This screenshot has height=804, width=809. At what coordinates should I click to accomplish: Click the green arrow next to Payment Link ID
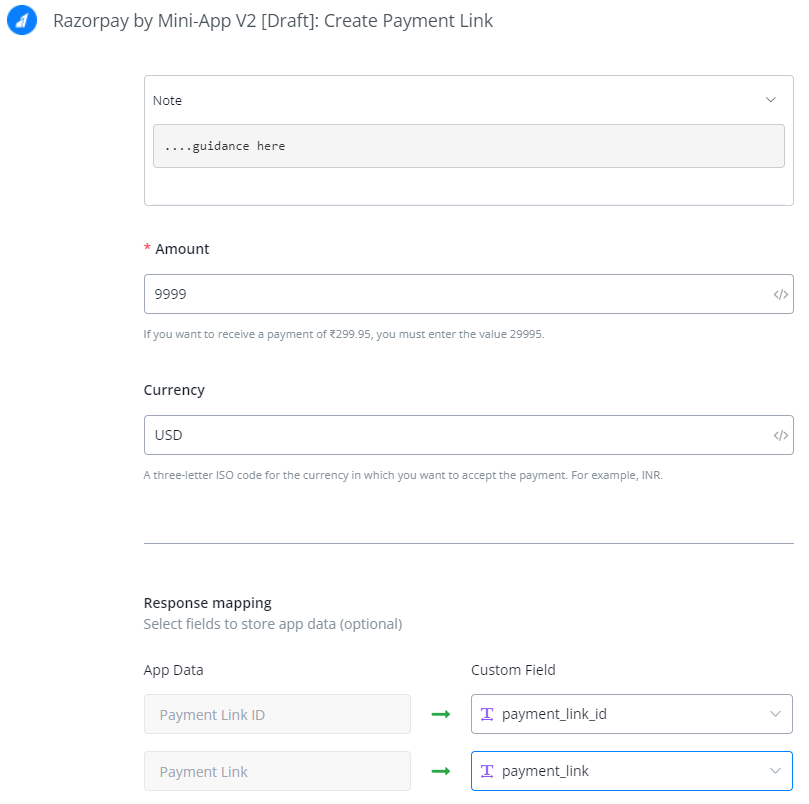pyautogui.click(x=440, y=714)
